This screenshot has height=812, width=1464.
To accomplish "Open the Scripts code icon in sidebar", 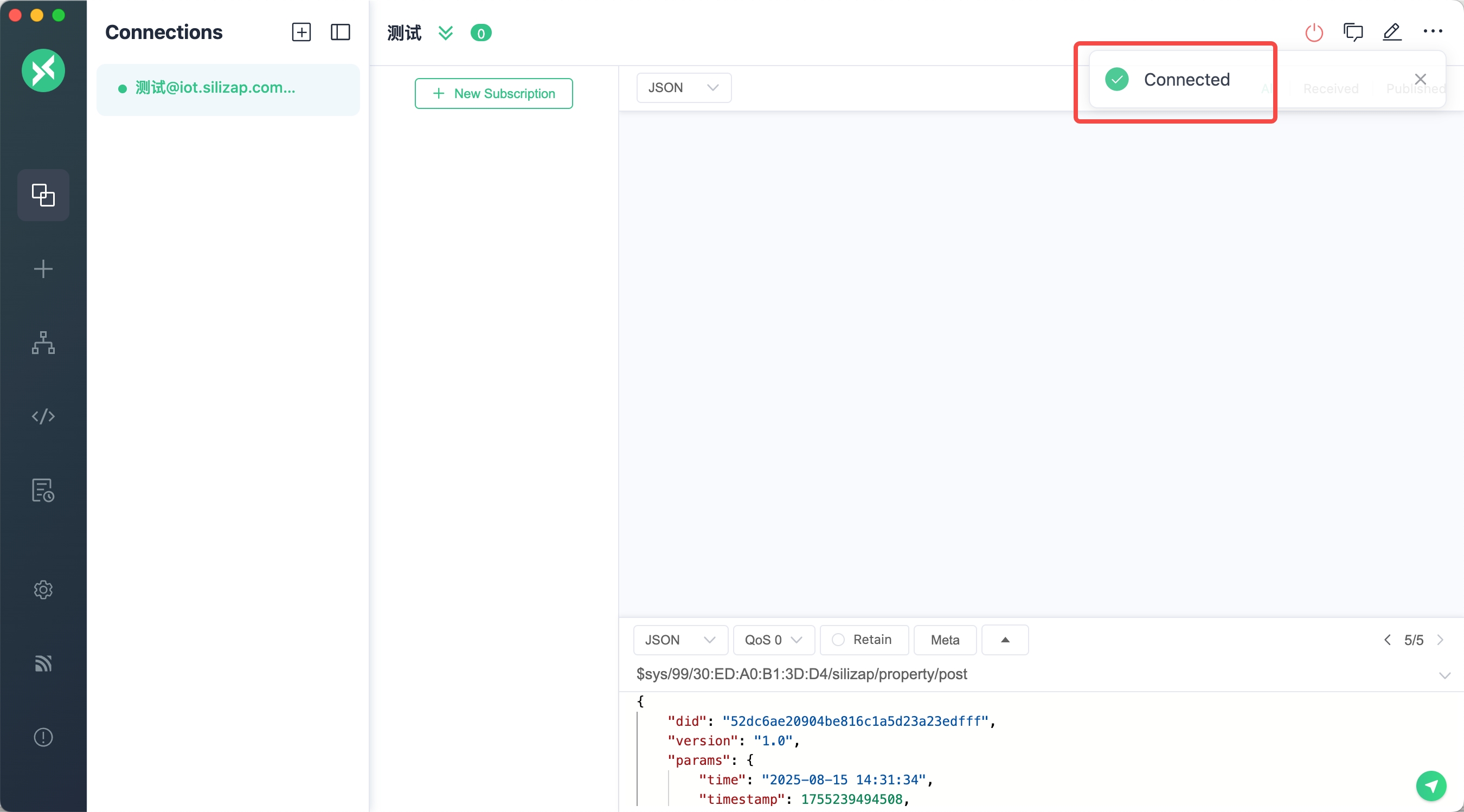I will 43,416.
